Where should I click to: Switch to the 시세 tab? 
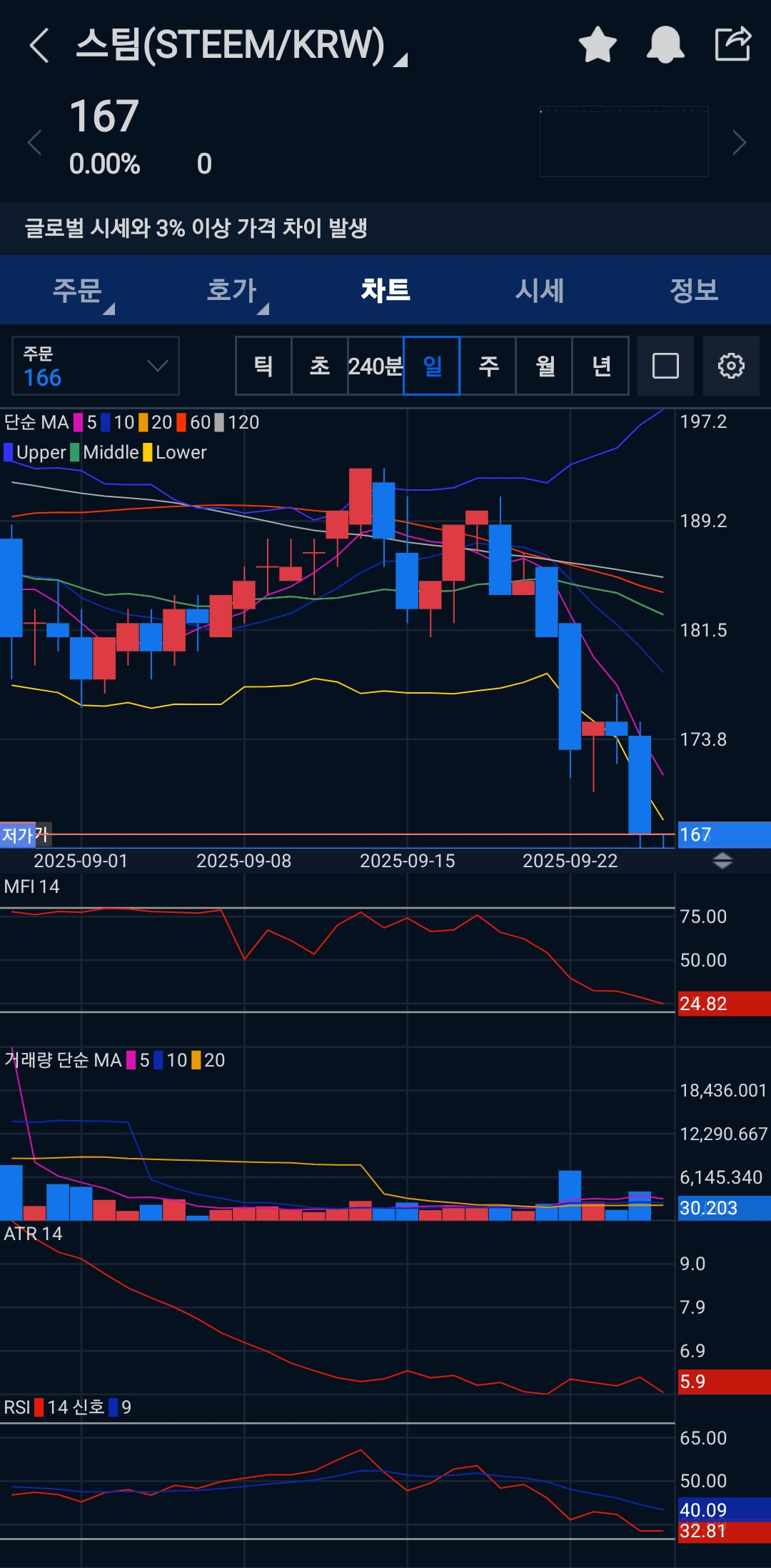(540, 290)
